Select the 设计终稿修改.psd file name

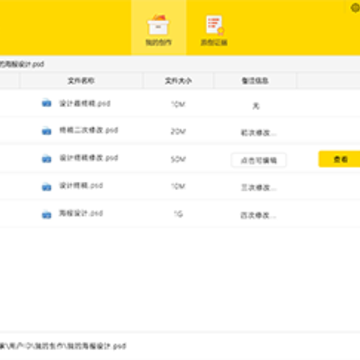coord(89,158)
